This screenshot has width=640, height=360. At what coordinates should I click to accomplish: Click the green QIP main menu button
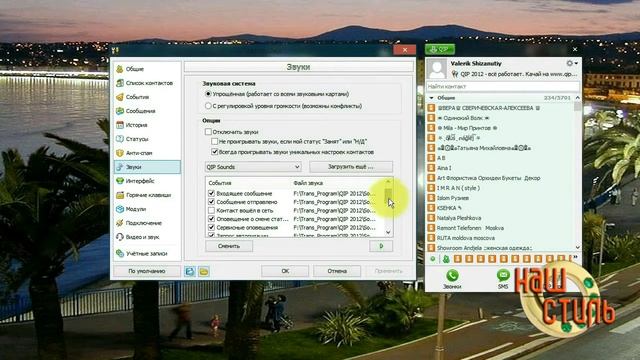tap(440, 49)
